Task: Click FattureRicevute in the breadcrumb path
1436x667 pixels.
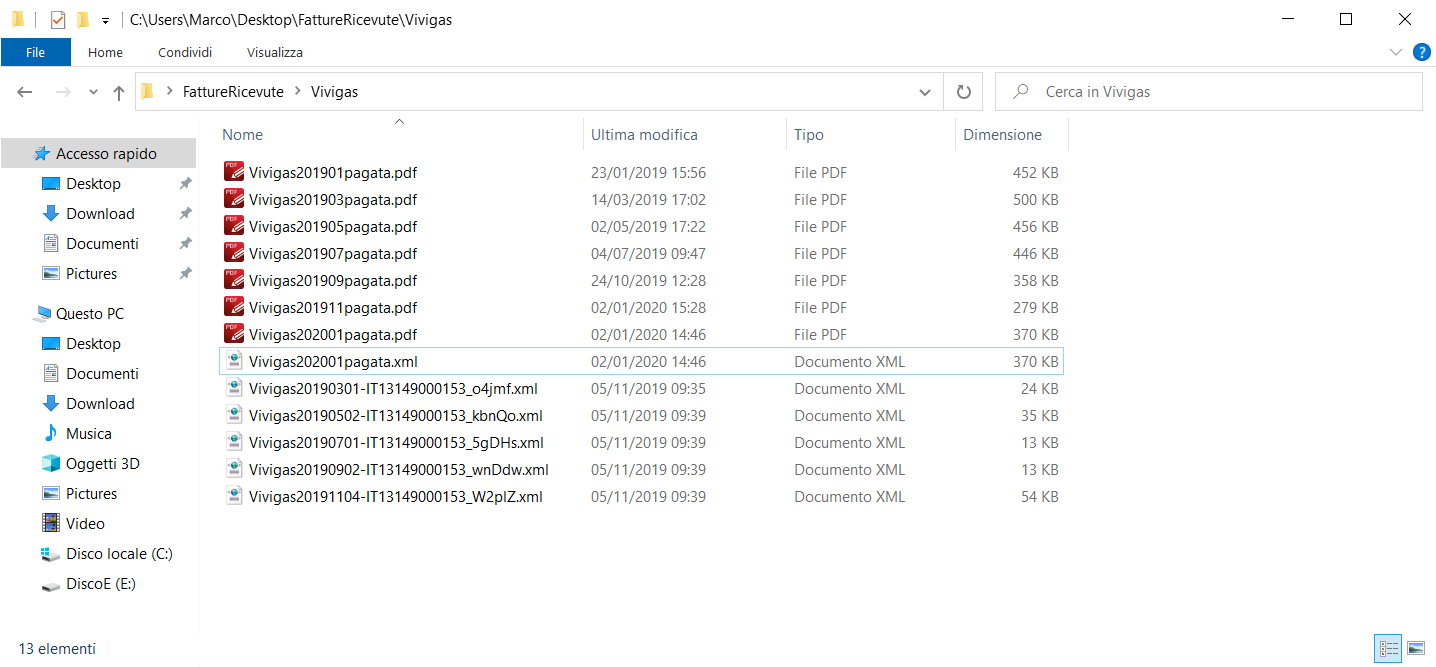Action: pos(233,92)
